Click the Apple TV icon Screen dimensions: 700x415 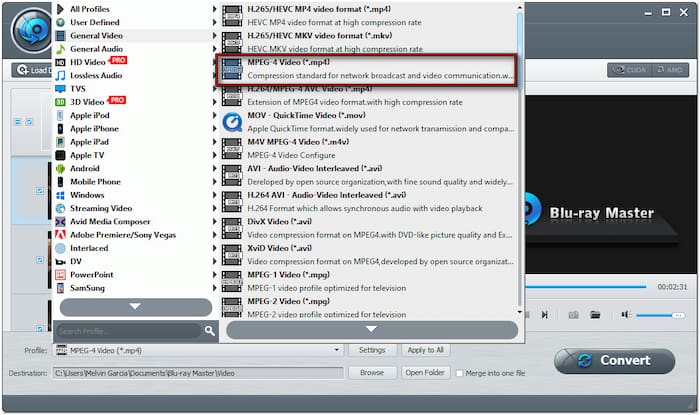(61, 155)
